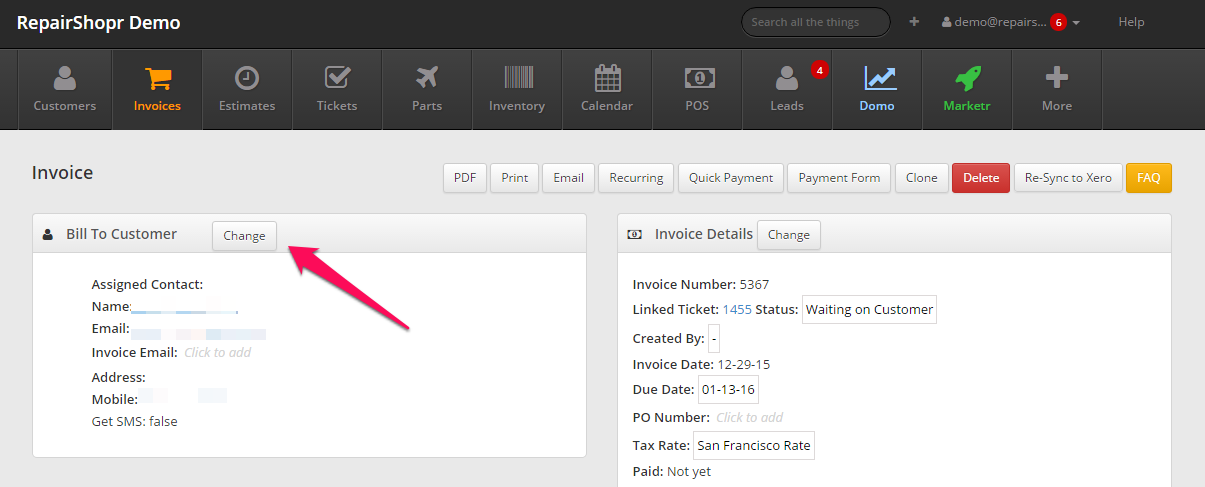Open Domo via the chart icon

pos(877,78)
